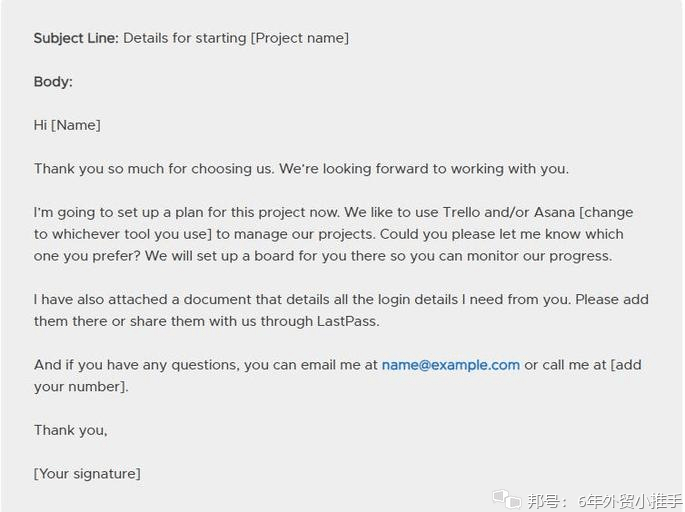This screenshot has width=685, height=512.
Task: Click the 'Thank you so much' sentence
Action: (x=154, y=169)
